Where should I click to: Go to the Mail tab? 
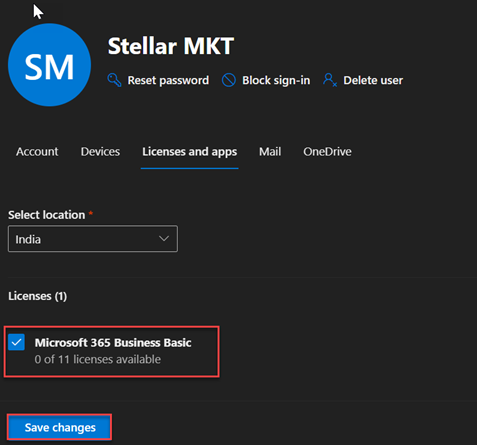pyautogui.click(x=270, y=152)
